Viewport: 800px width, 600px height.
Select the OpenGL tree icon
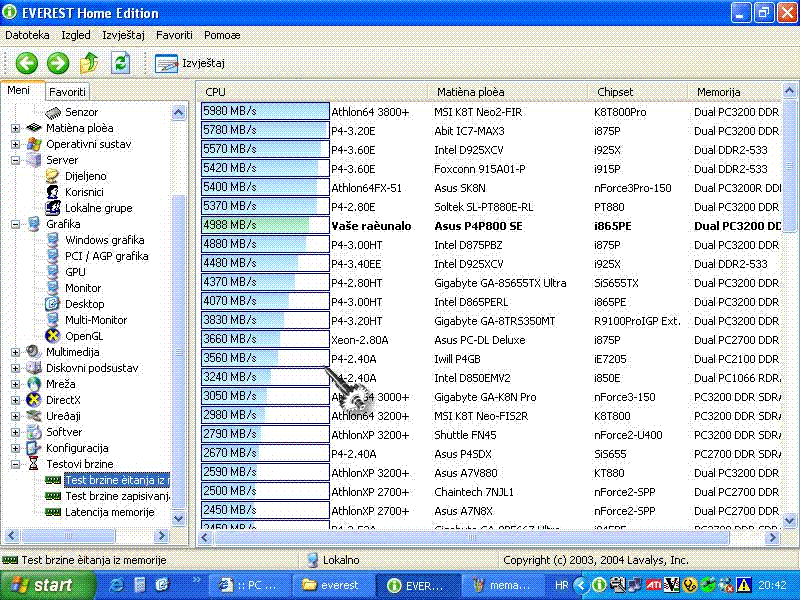[x=55, y=336]
